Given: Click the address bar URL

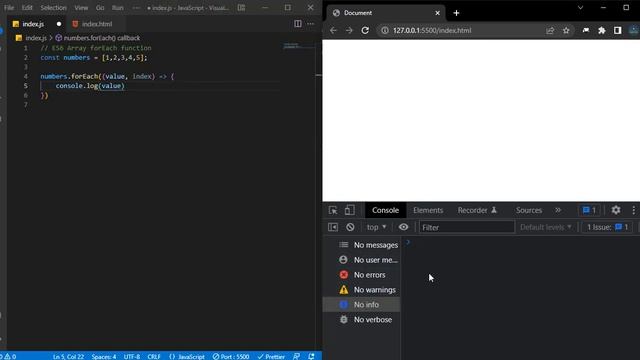Looking at the screenshot, I should 432,31.
